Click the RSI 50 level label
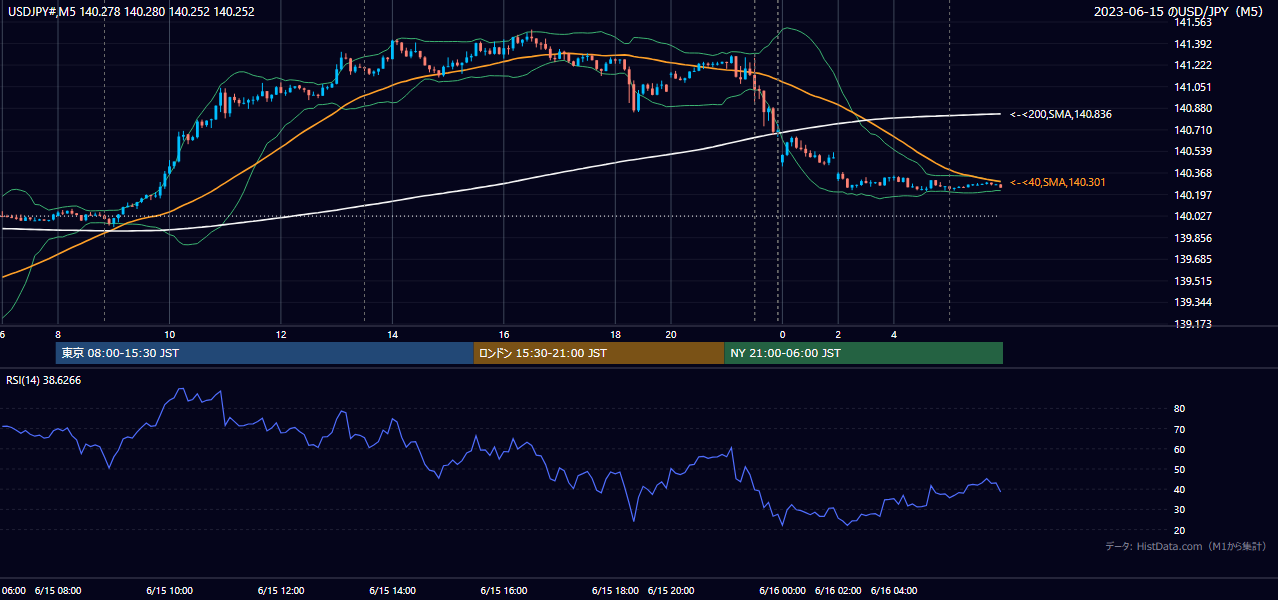 [x=1179, y=469]
